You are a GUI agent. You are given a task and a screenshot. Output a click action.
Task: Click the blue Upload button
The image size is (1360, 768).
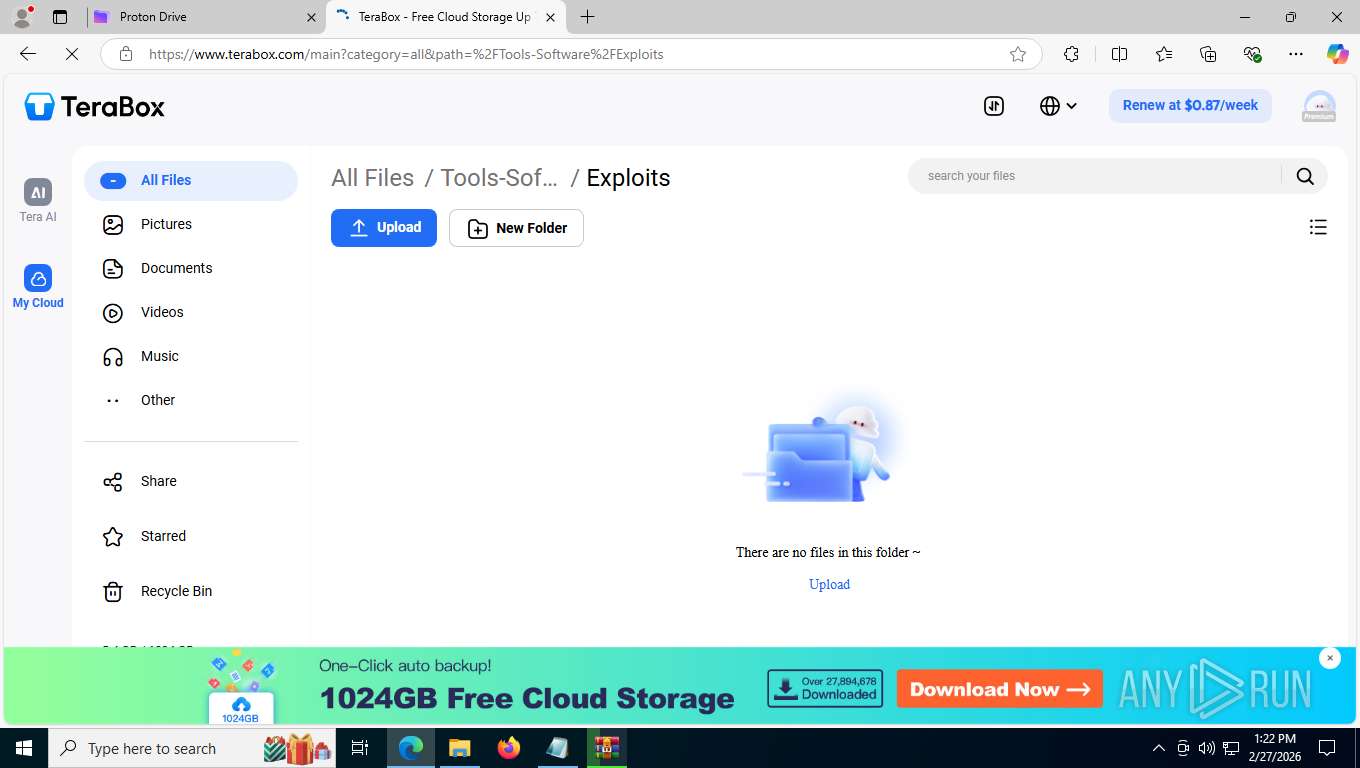pos(384,228)
